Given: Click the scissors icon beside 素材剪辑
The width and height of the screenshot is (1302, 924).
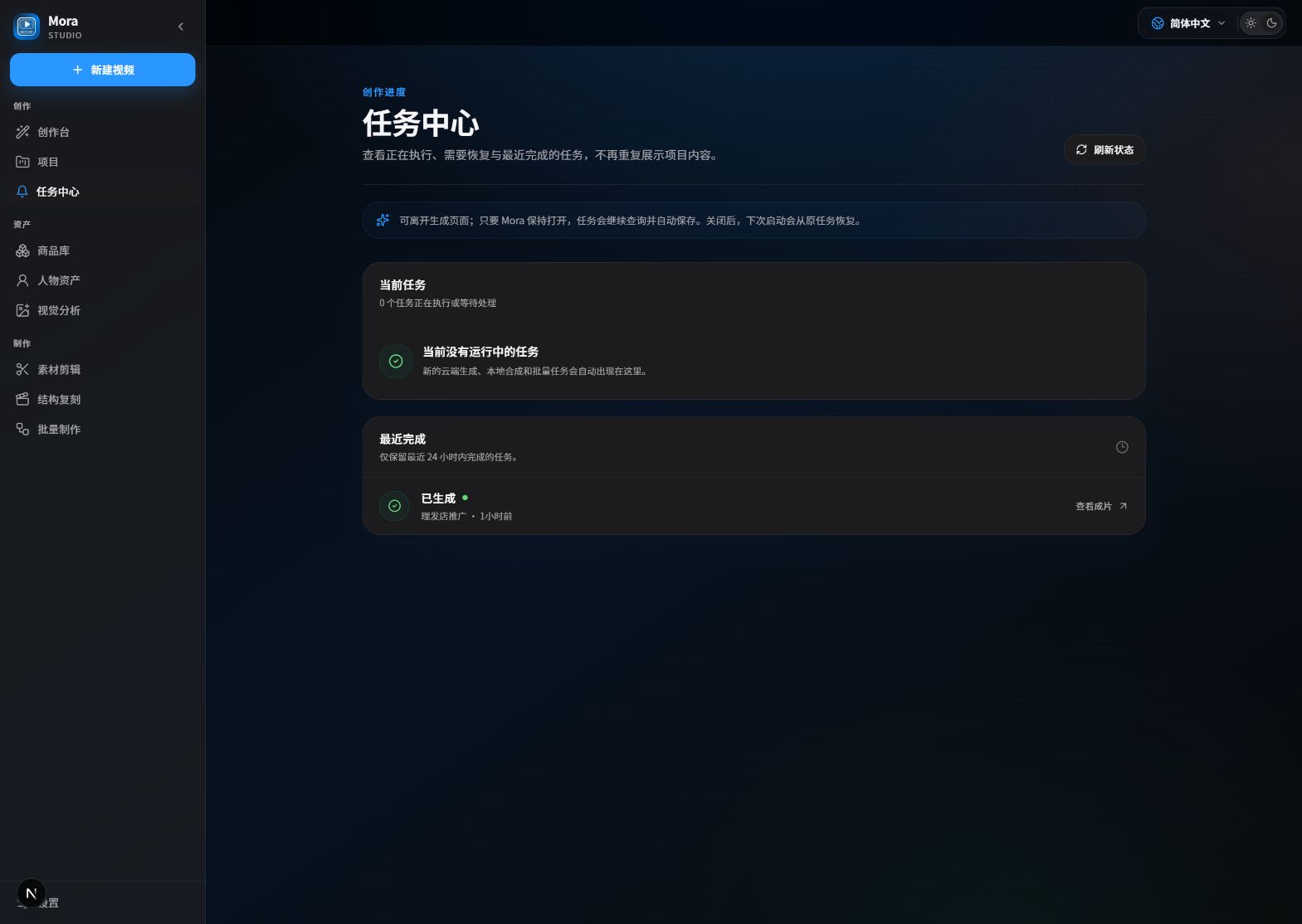Looking at the screenshot, I should pos(22,369).
